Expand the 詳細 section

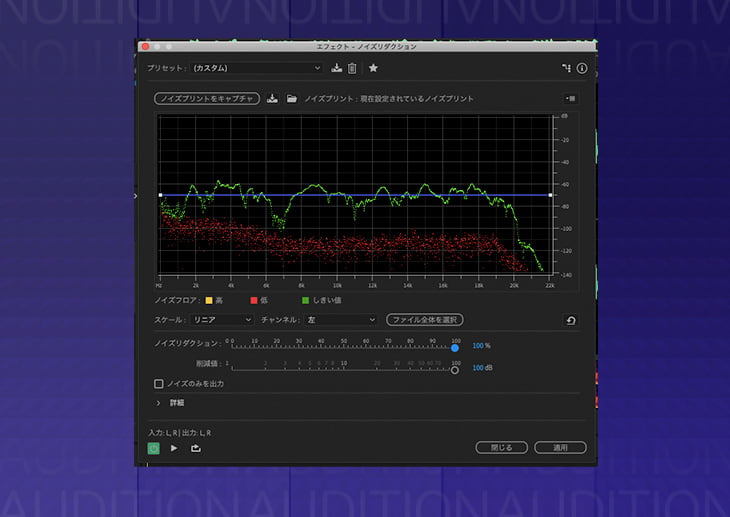[x=159, y=403]
